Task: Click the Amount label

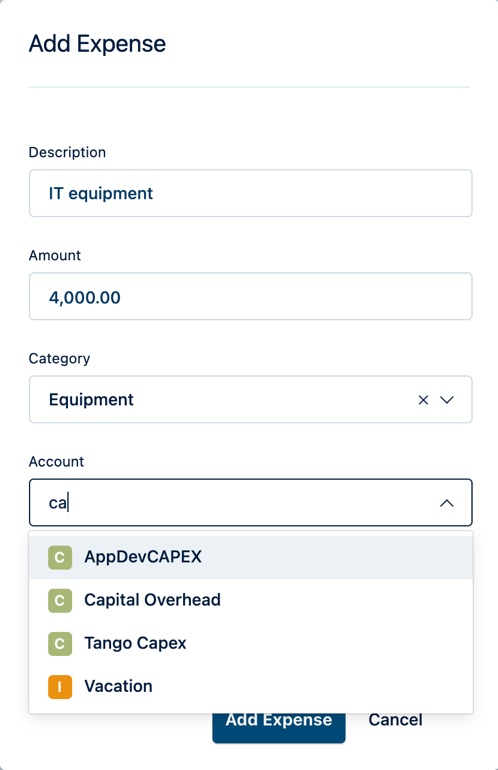Action: click(55, 255)
